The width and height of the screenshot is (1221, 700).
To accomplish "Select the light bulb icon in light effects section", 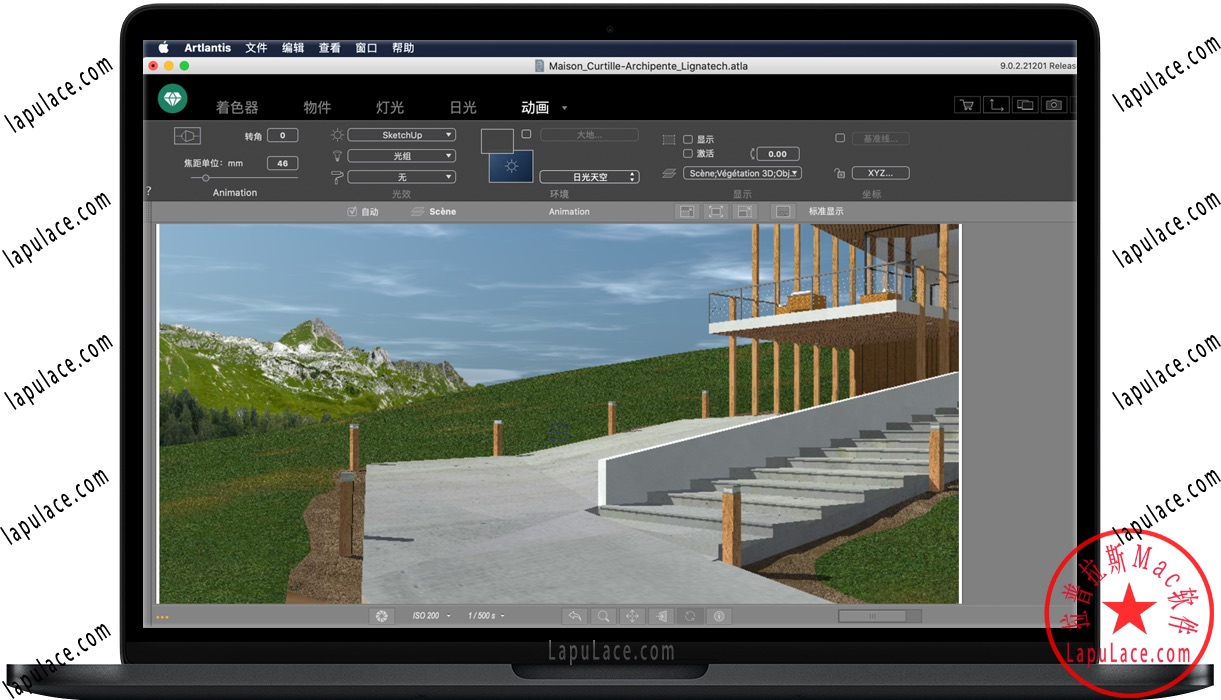I will point(337,156).
